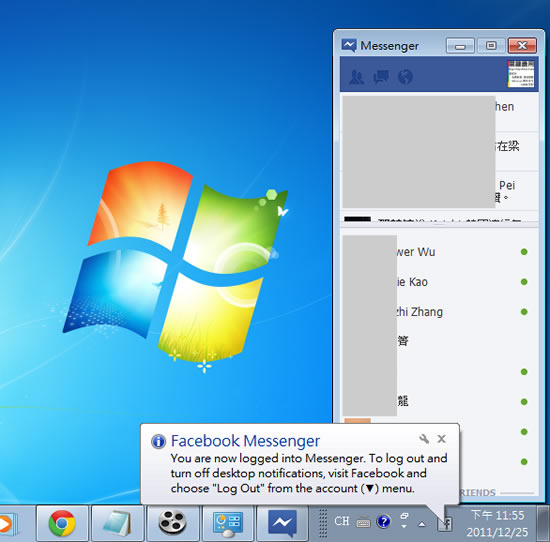Click the Messenger title bar icon
Screen dimensions: 550x542
[349, 46]
